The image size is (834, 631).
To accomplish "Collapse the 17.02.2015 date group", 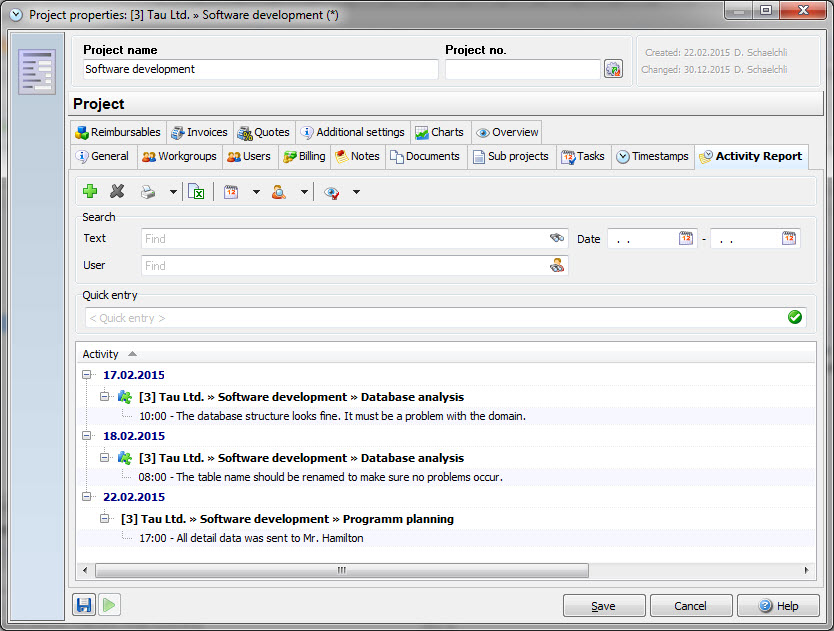I will pyautogui.click(x=87, y=375).
